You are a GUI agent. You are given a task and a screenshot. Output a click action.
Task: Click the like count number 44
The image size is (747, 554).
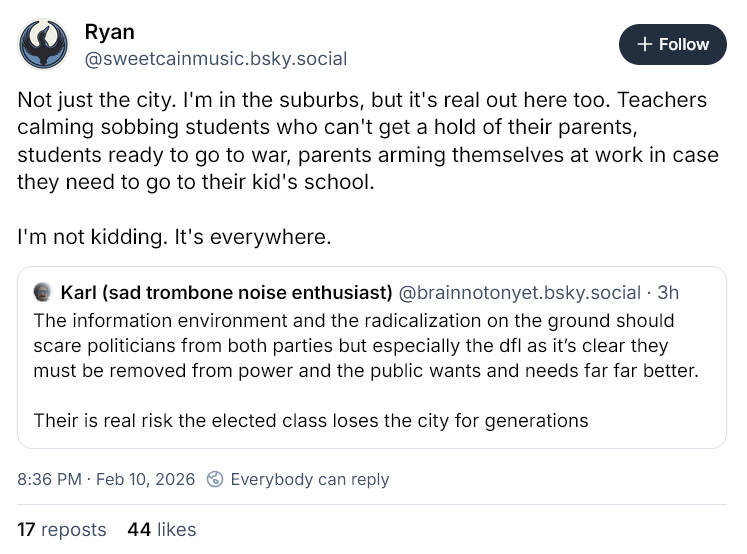[x=139, y=529]
